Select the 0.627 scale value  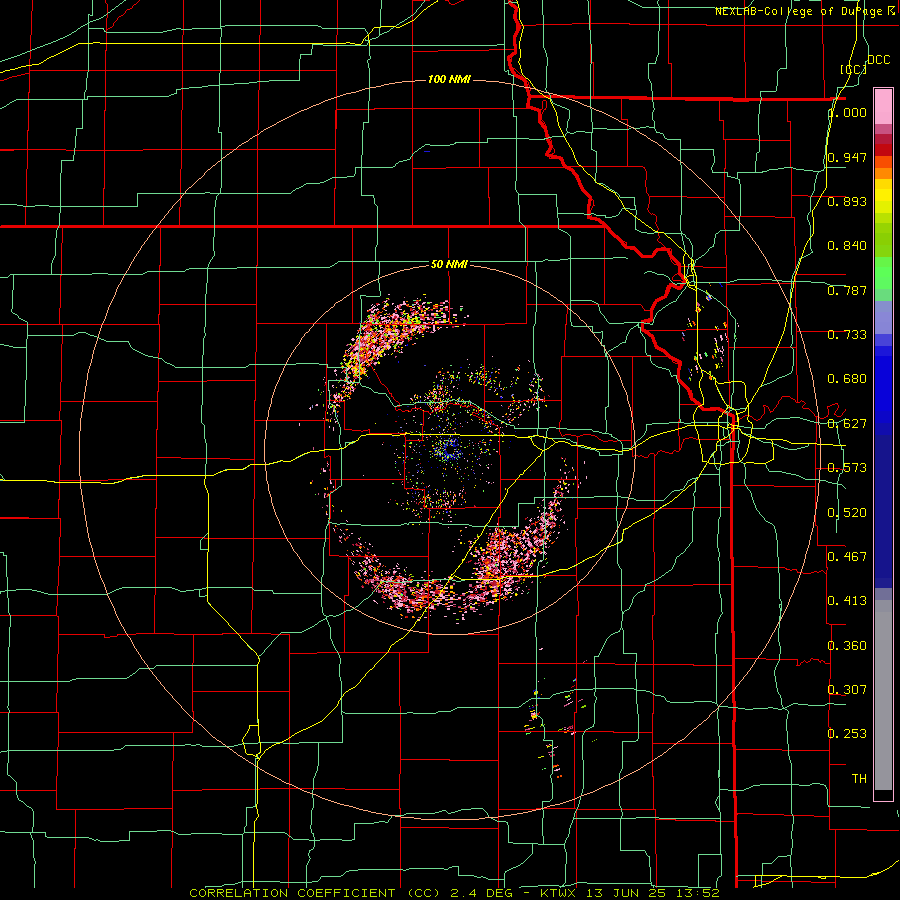pyautogui.click(x=848, y=424)
